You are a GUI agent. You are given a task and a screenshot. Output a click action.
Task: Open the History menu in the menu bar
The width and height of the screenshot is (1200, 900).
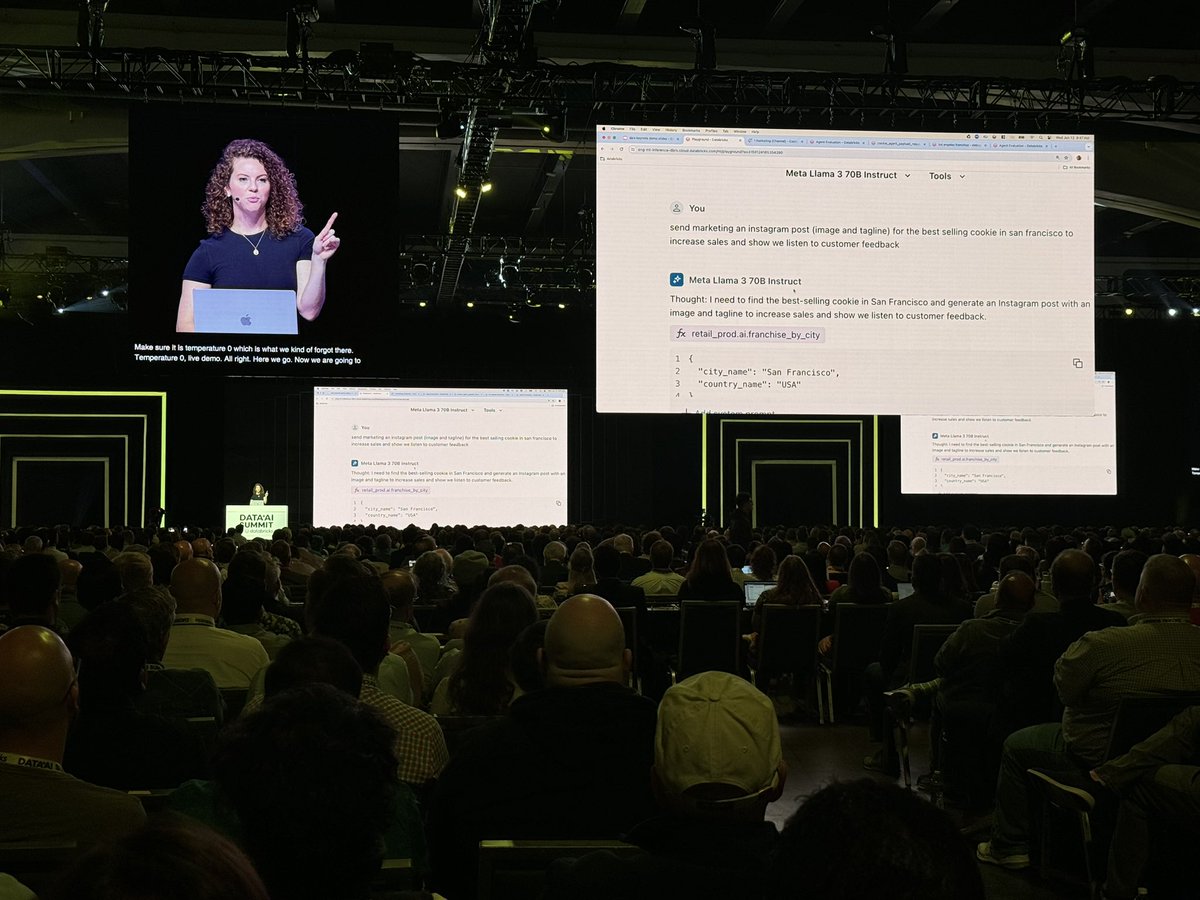(671, 130)
